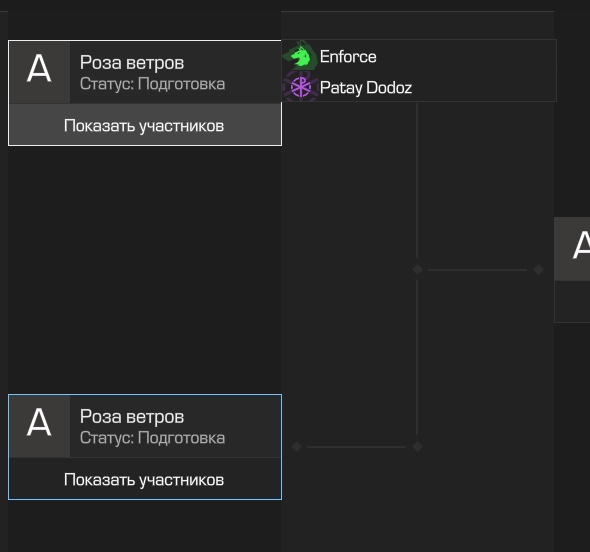Click the "A" badge on the blue-outlined match card
The height and width of the screenshot is (552, 590).
(40, 426)
